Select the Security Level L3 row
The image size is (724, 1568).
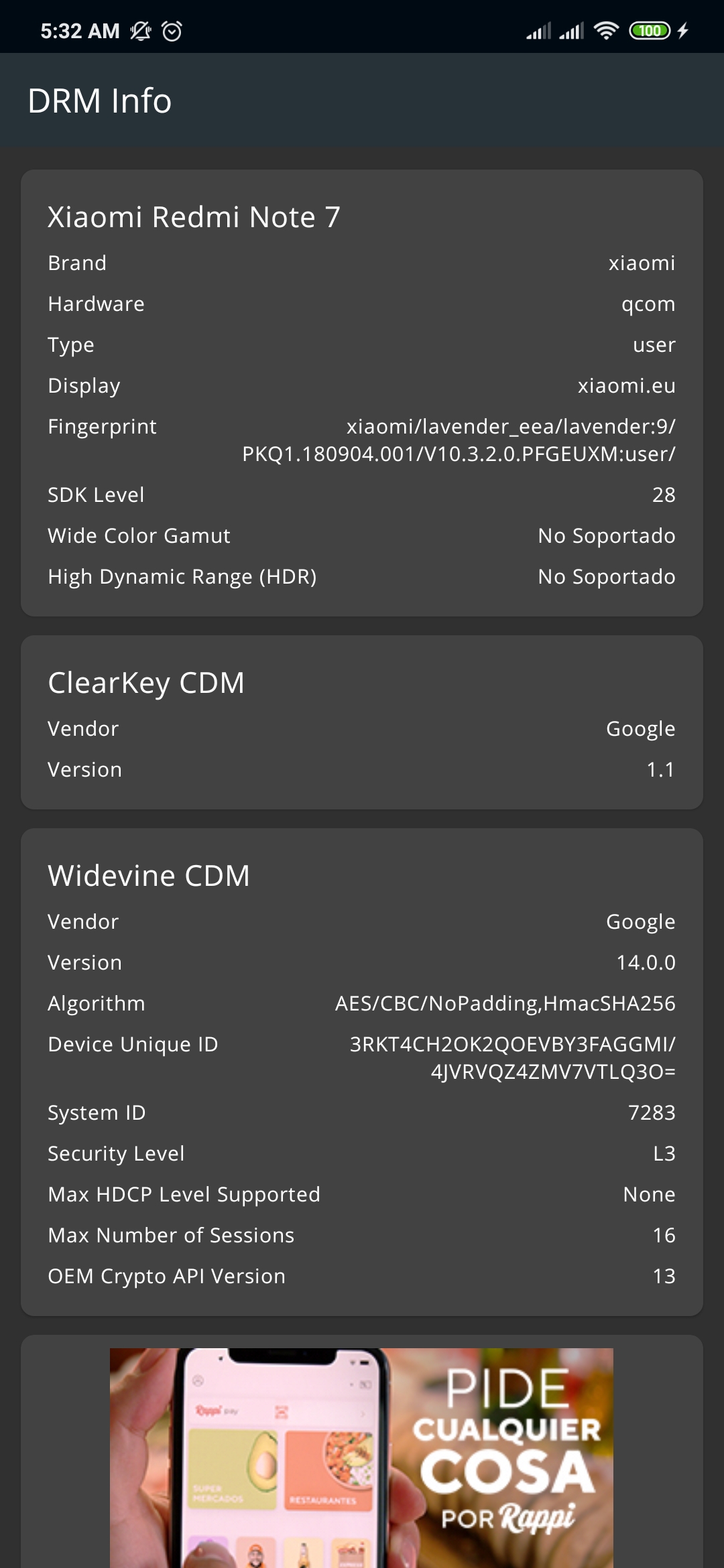coord(361,1153)
